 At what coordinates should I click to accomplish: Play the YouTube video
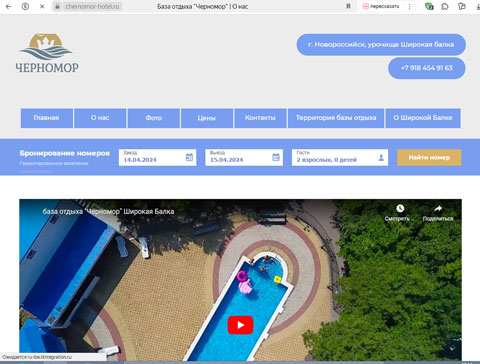pyautogui.click(x=240, y=325)
